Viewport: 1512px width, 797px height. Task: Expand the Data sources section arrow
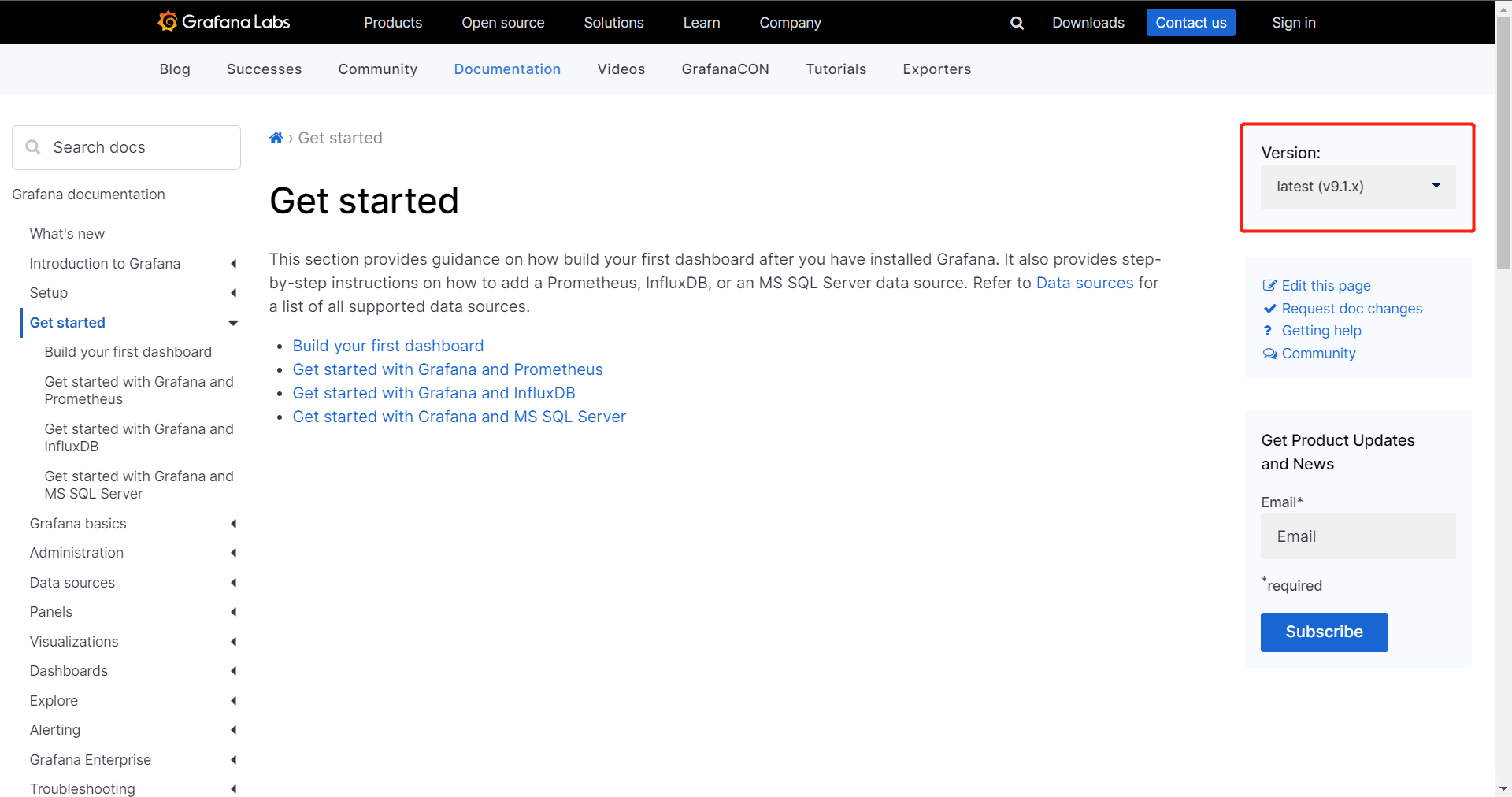233,583
